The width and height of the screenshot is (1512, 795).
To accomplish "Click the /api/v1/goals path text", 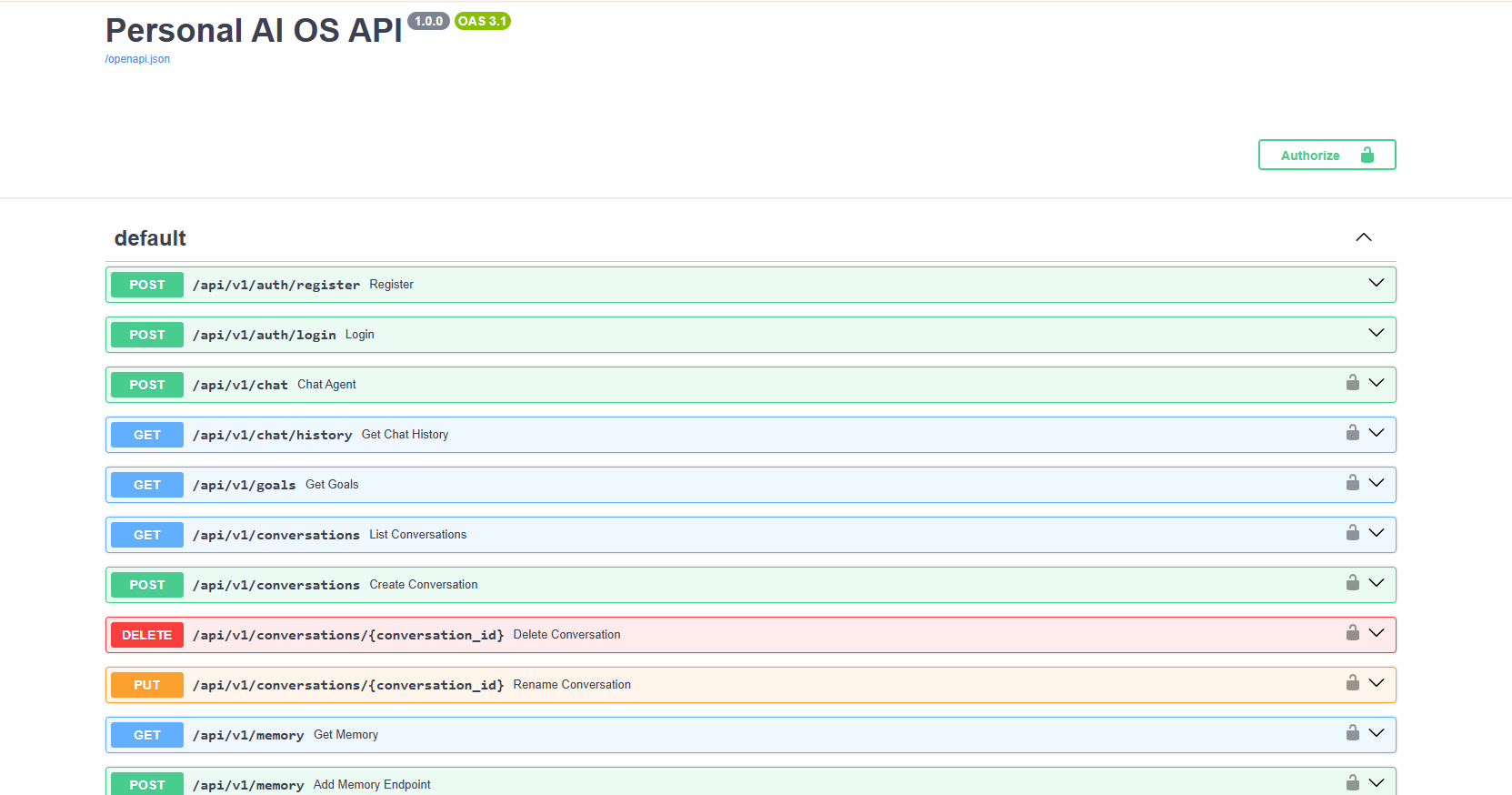I will pyautogui.click(x=245, y=485).
